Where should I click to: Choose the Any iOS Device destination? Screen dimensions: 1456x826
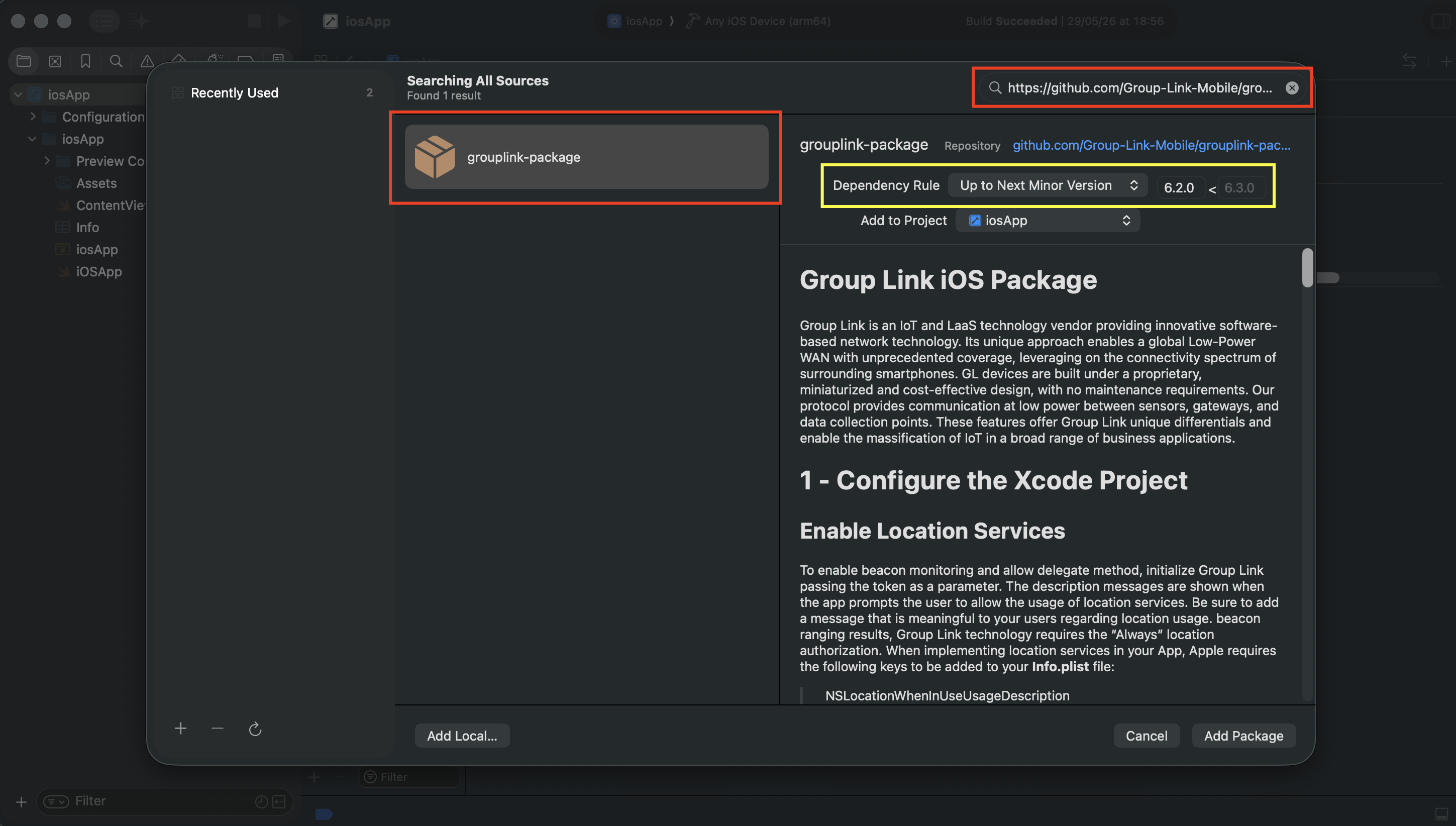[x=758, y=21]
